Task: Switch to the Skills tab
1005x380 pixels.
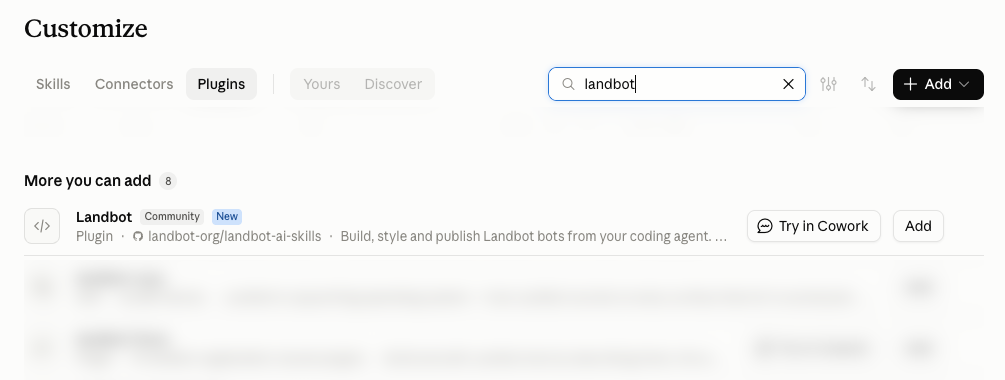Action: point(53,84)
